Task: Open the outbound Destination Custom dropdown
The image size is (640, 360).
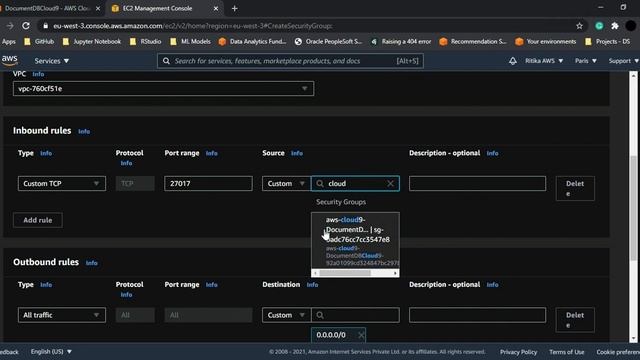Action: pyautogui.click(x=287, y=315)
